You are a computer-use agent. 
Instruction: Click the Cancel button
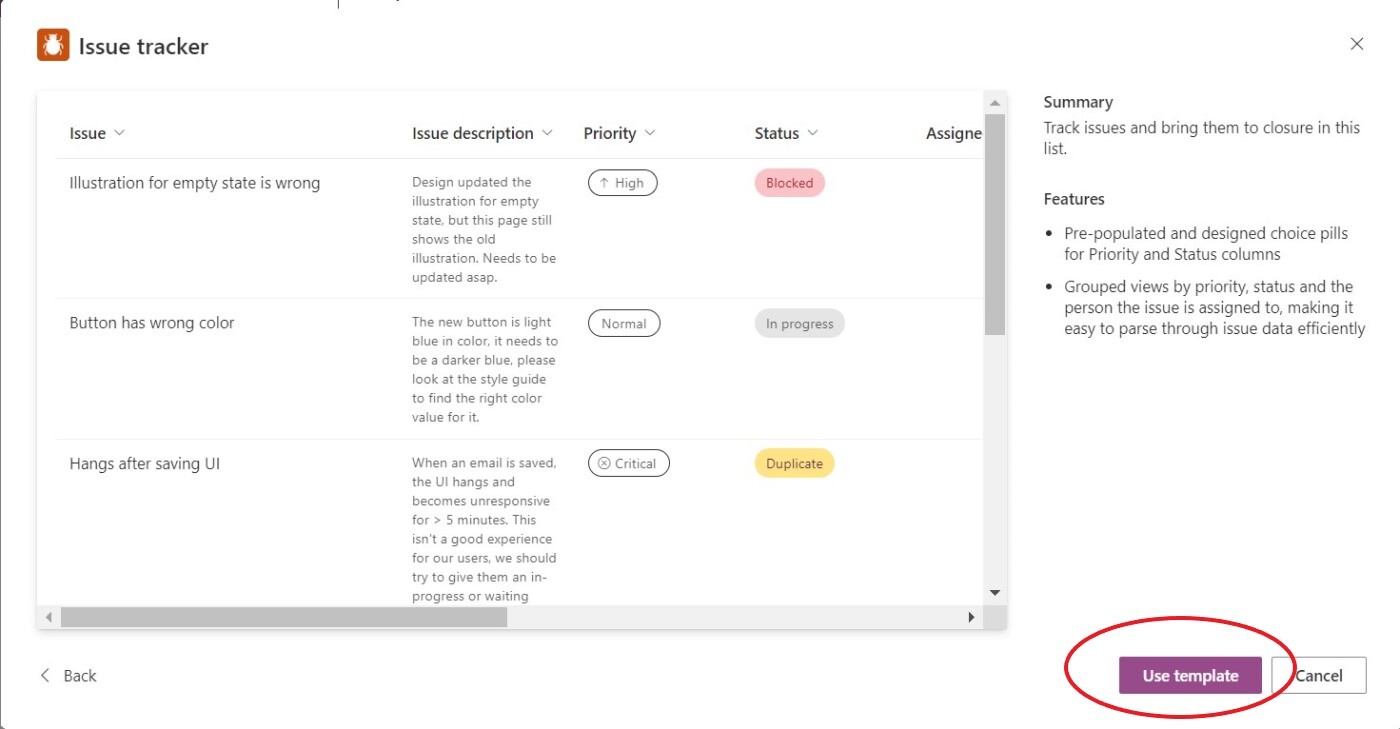point(1318,675)
